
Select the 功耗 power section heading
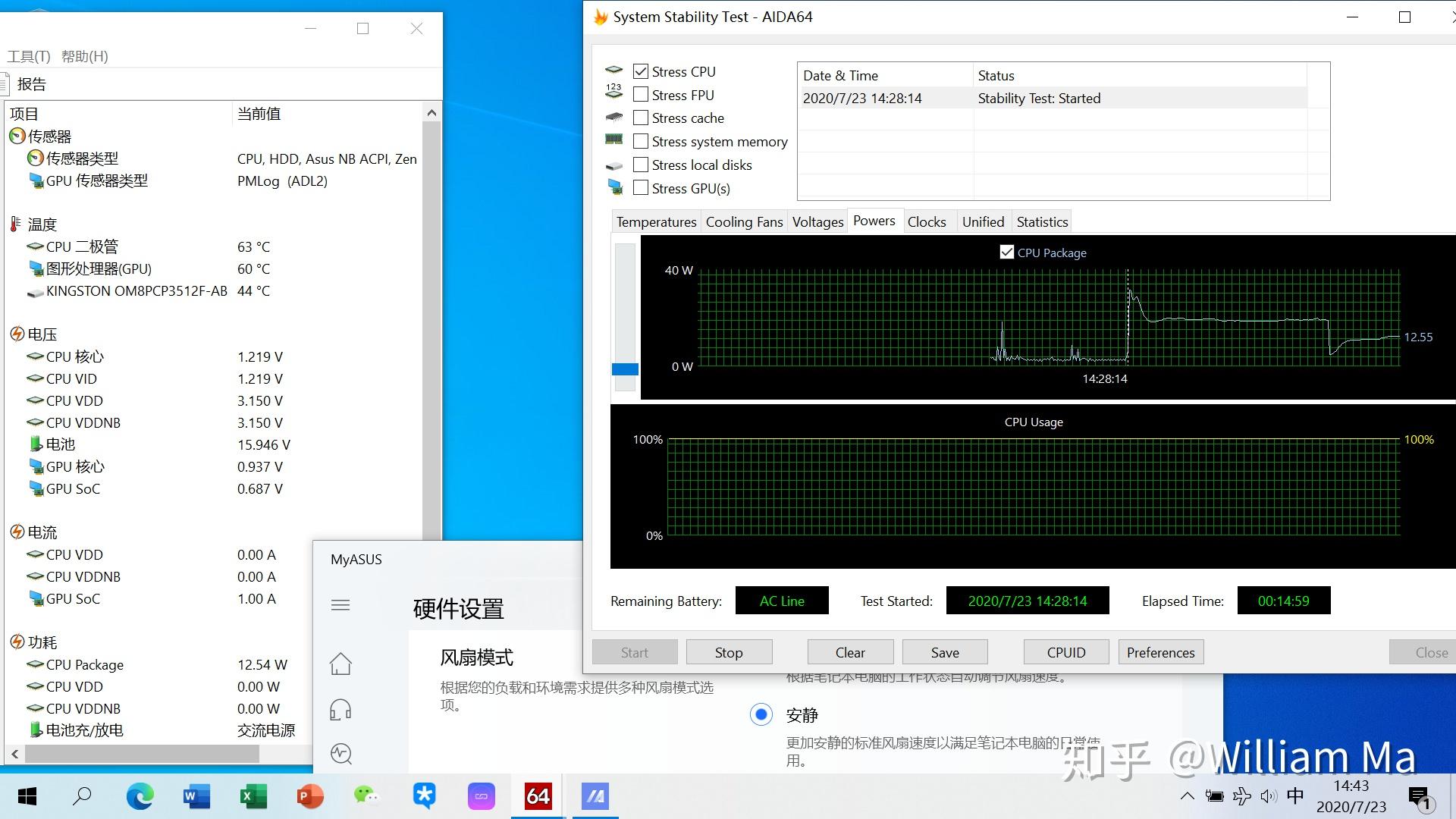[x=42, y=642]
